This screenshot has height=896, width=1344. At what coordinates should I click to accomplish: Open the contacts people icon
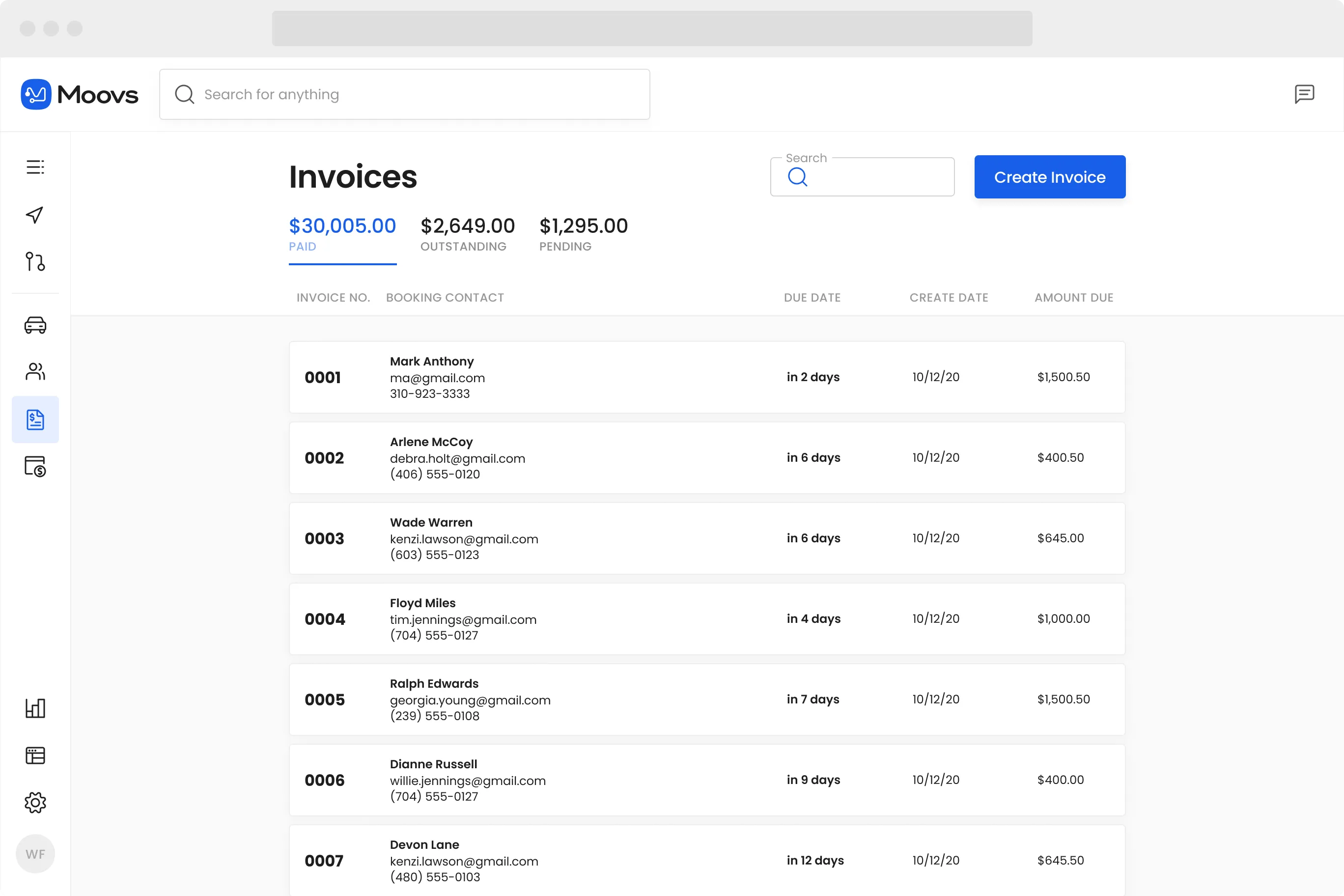[35, 372]
